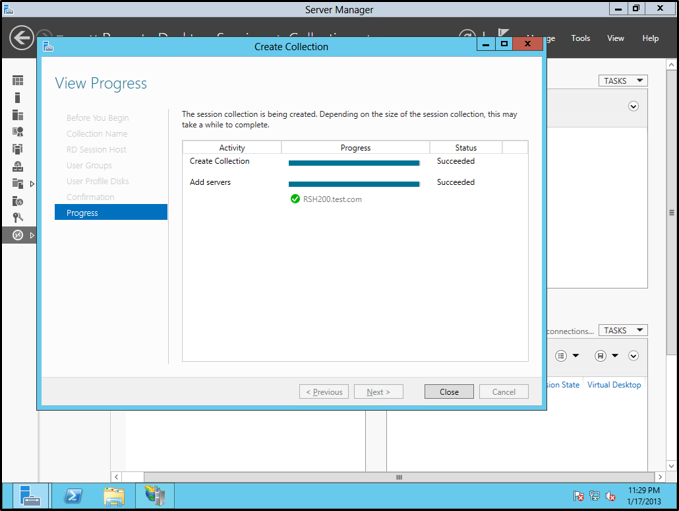Open the lower TASKS dropdown near connections
This screenshot has width=679, height=511.
point(623,330)
